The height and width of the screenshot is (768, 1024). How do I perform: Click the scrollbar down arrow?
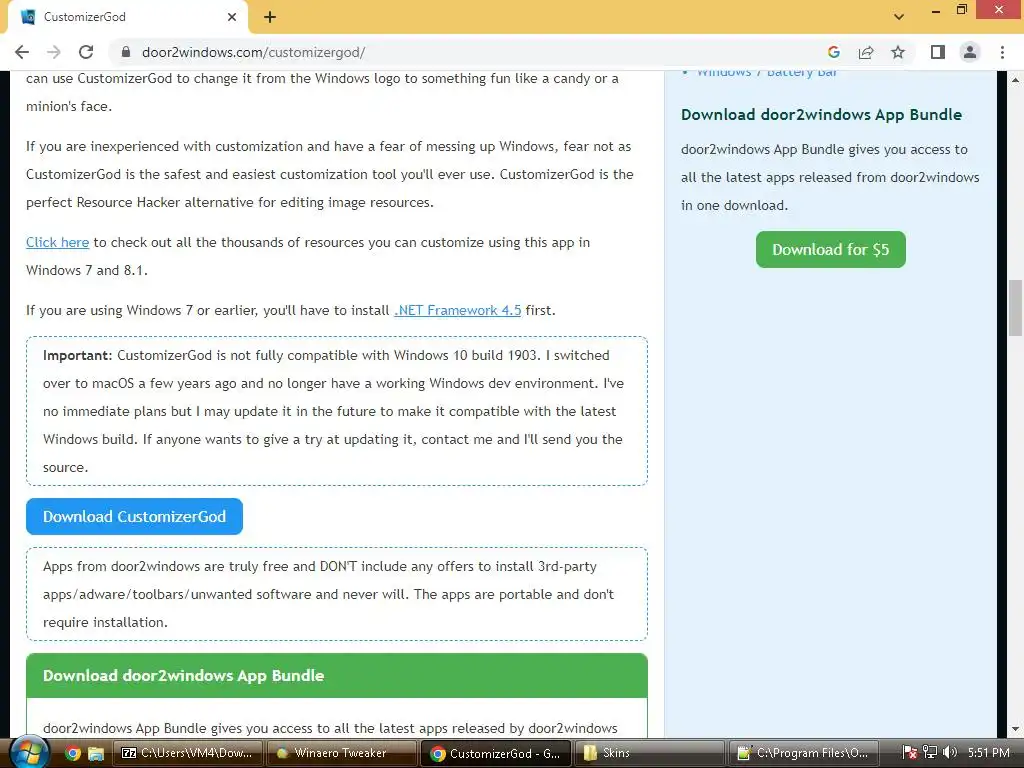pos(1016,729)
